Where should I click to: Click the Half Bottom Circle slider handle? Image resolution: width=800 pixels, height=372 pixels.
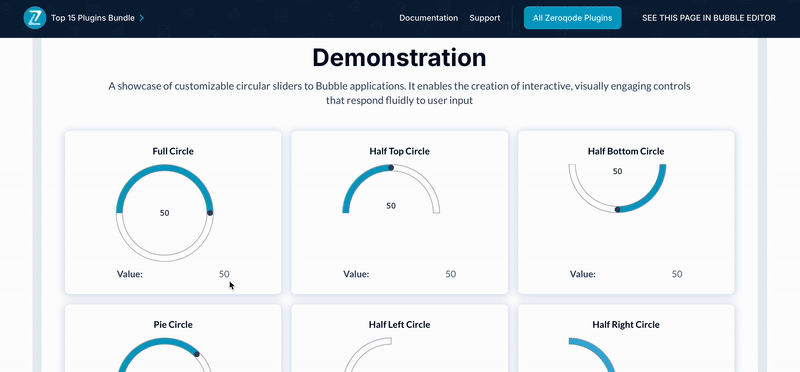(617, 209)
